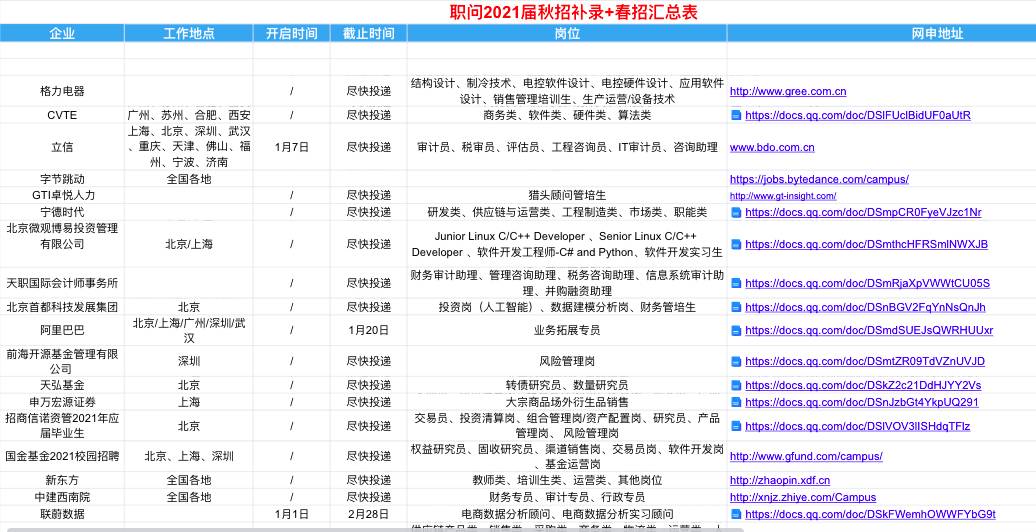1036x532 pixels.
Task: Select the 广州、苏州、合肥、西安 location cell
Action: click(188, 115)
